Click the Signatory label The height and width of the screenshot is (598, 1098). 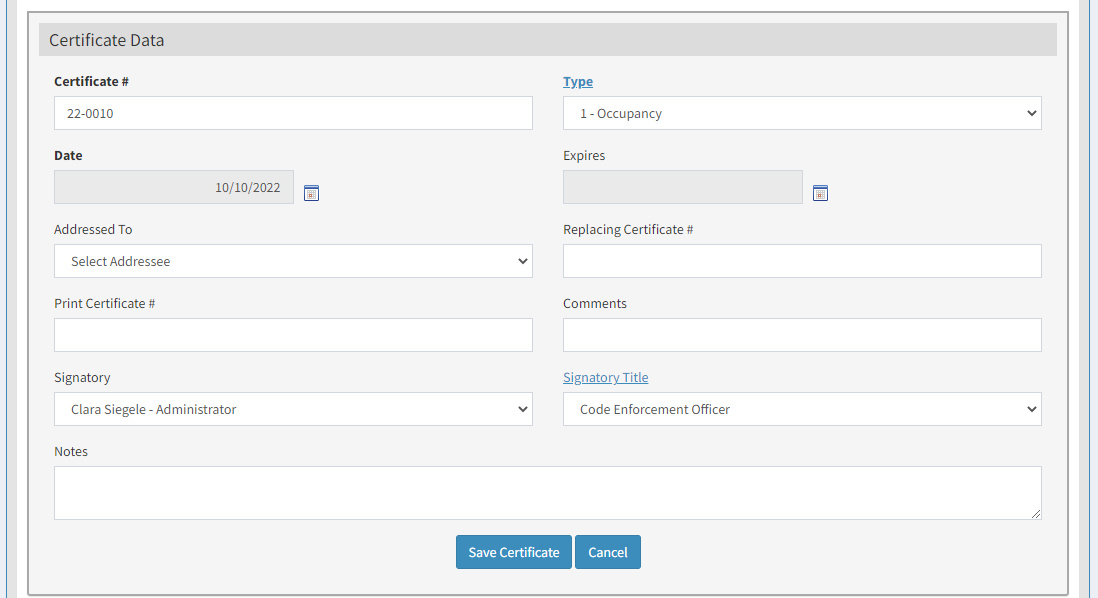coord(82,377)
